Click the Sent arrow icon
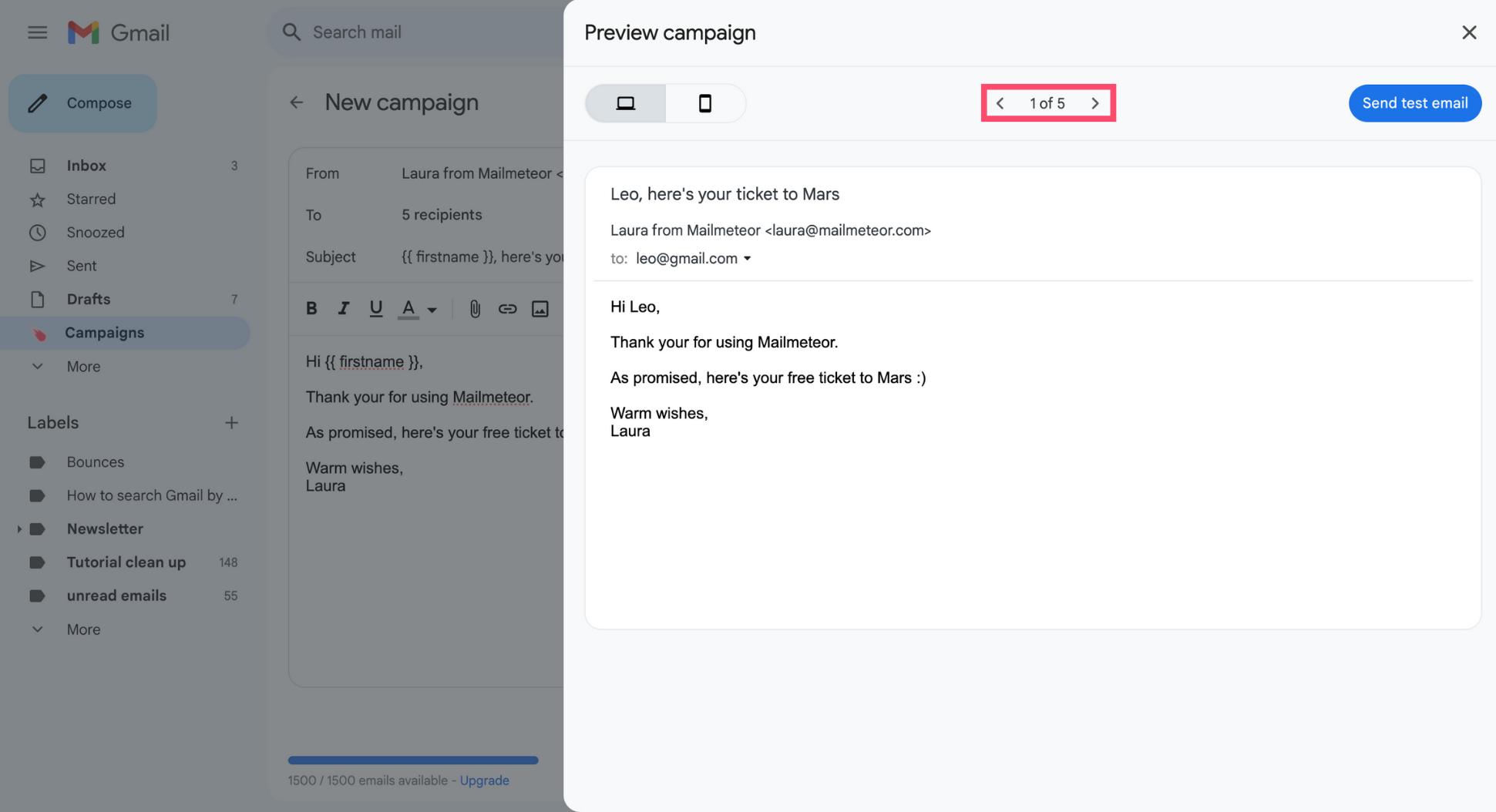The width and height of the screenshot is (1496, 812). point(37,266)
